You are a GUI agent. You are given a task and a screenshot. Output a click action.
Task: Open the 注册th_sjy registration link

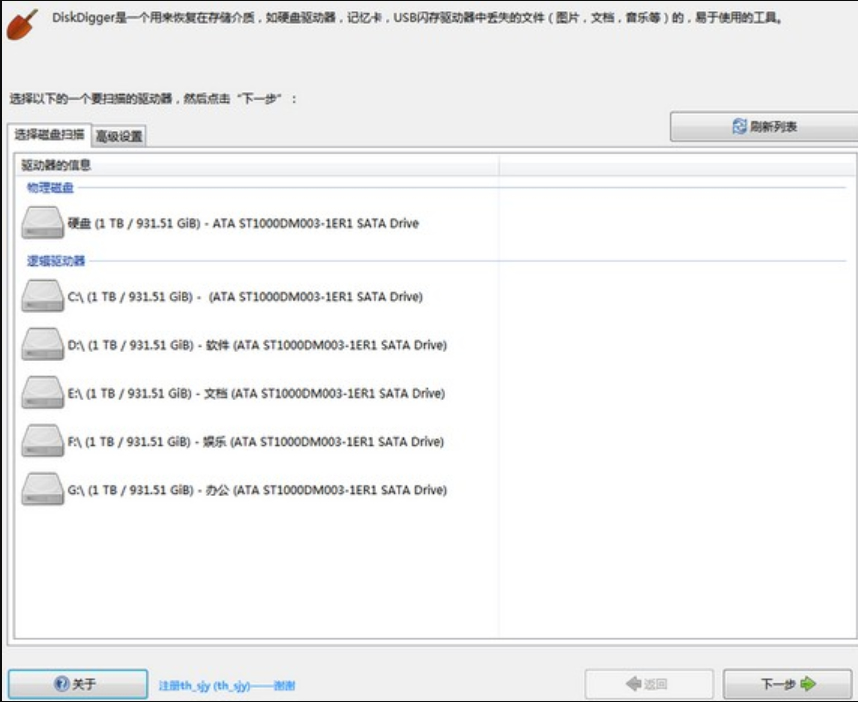tap(226, 686)
